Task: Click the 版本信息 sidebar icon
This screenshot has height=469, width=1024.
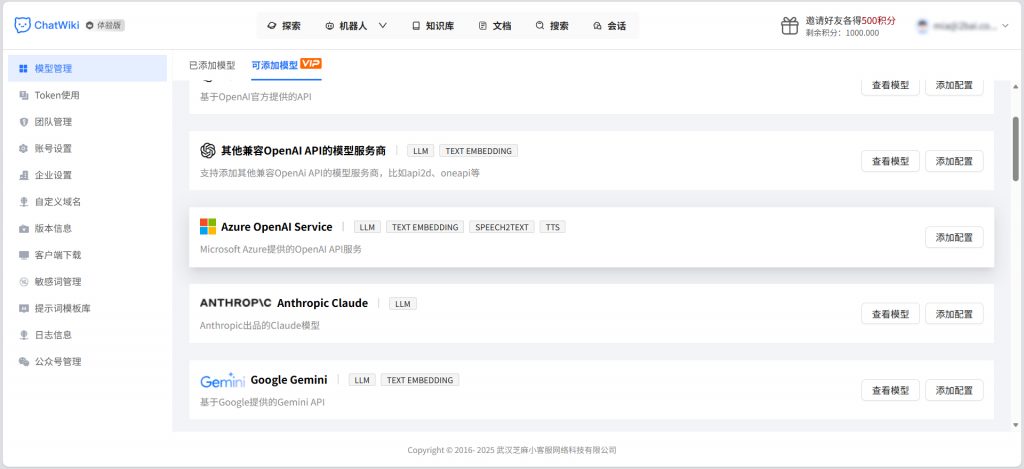Action: point(24,229)
